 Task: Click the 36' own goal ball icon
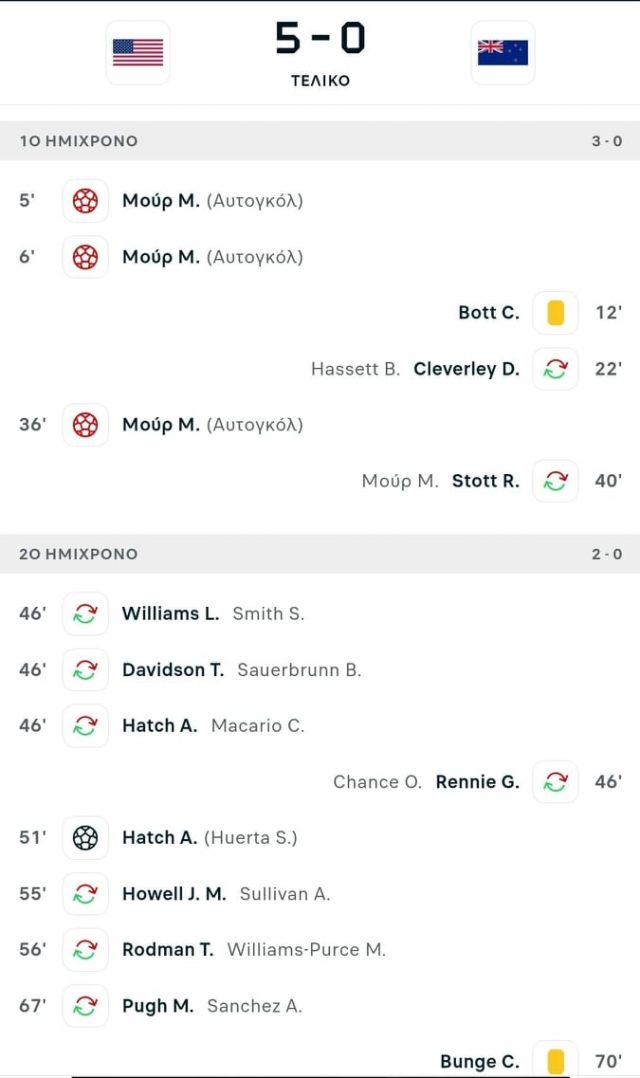pyautogui.click(x=85, y=425)
